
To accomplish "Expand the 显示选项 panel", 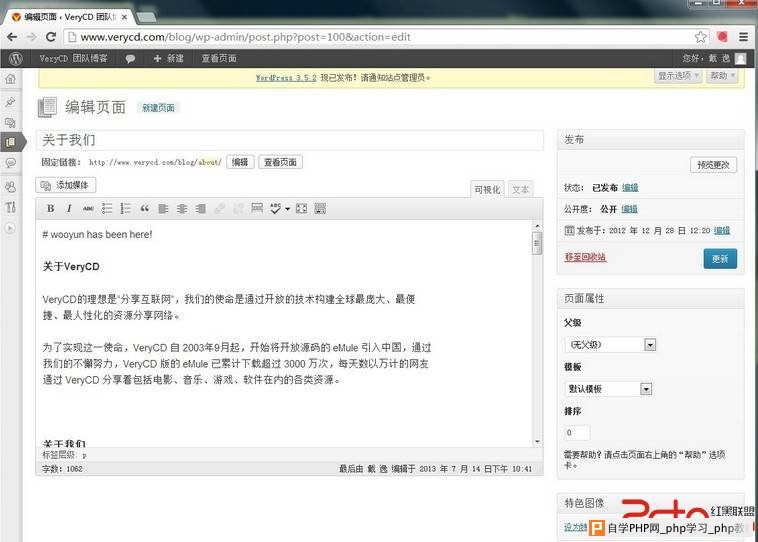I will pos(678,76).
